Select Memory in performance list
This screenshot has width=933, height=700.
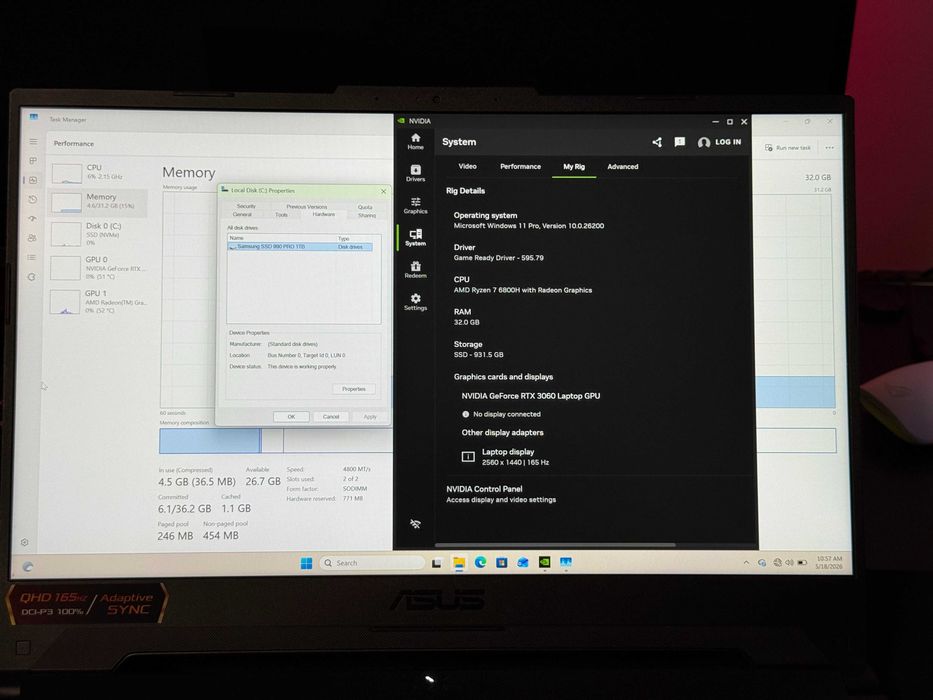[x=98, y=202]
